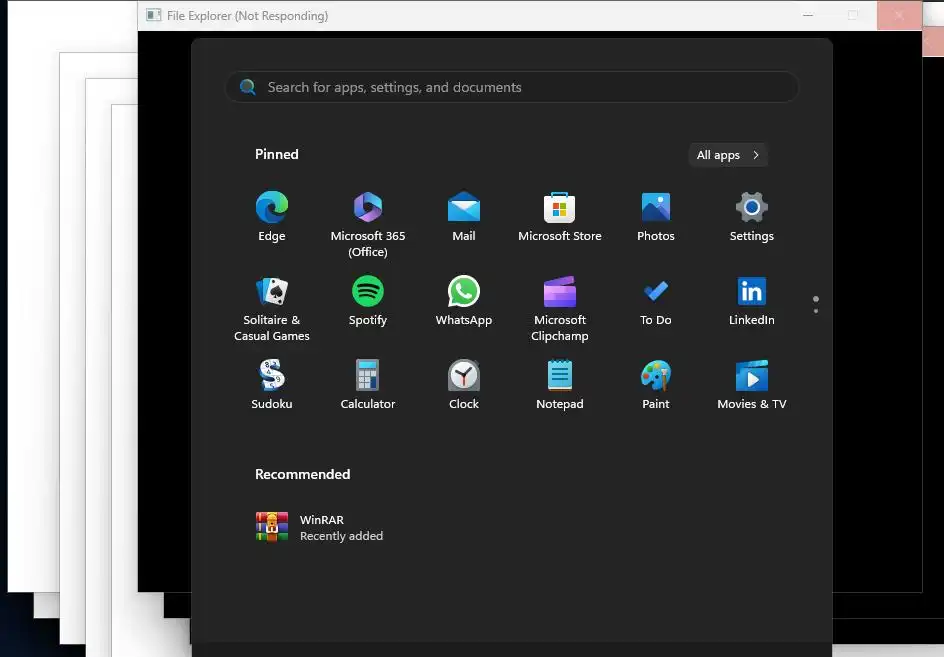Image resolution: width=944 pixels, height=657 pixels.
Task: Open recently added WinRAR
Action: click(x=320, y=527)
